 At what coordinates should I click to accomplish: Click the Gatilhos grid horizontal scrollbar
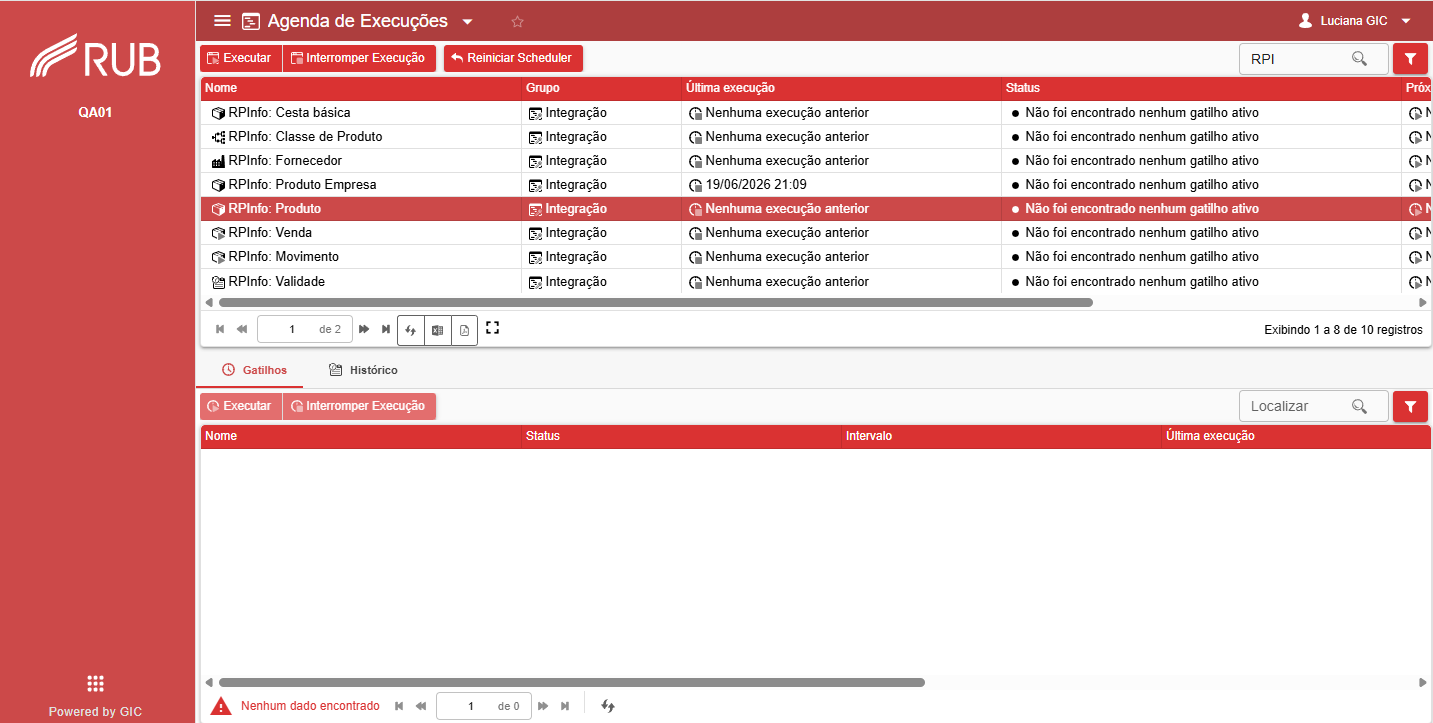click(x=571, y=683)
